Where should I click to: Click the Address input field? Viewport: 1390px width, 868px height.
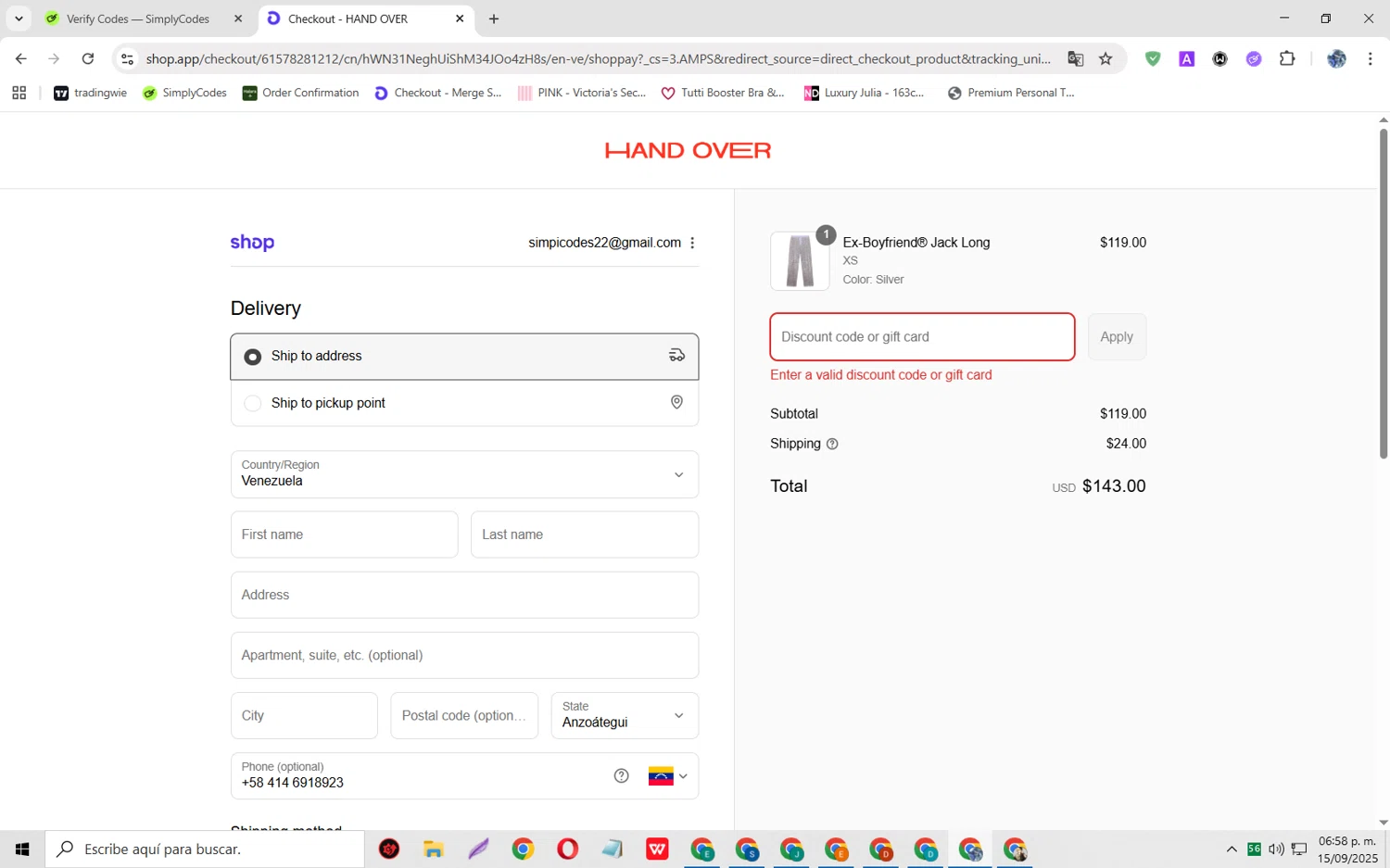(x=464, y=595)
